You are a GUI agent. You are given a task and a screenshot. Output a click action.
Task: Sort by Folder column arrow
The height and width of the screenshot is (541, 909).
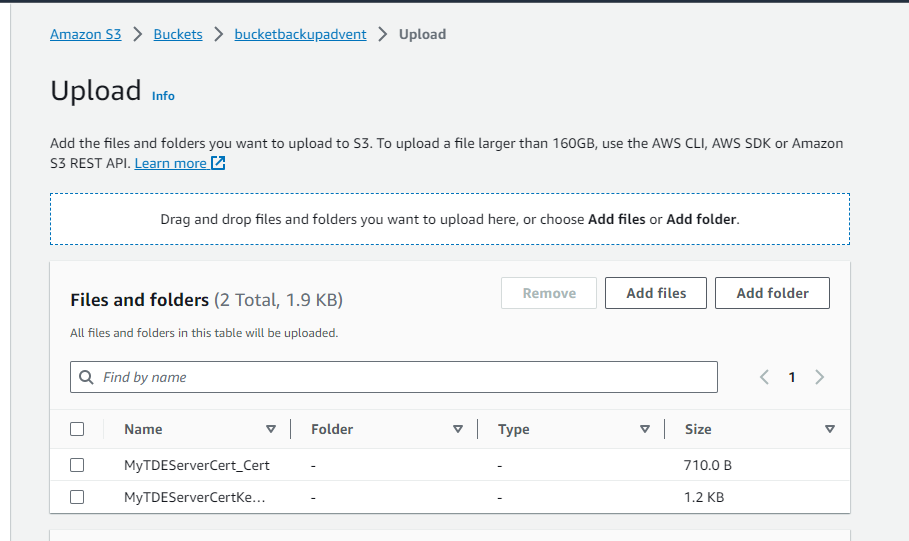pos(458,429)
